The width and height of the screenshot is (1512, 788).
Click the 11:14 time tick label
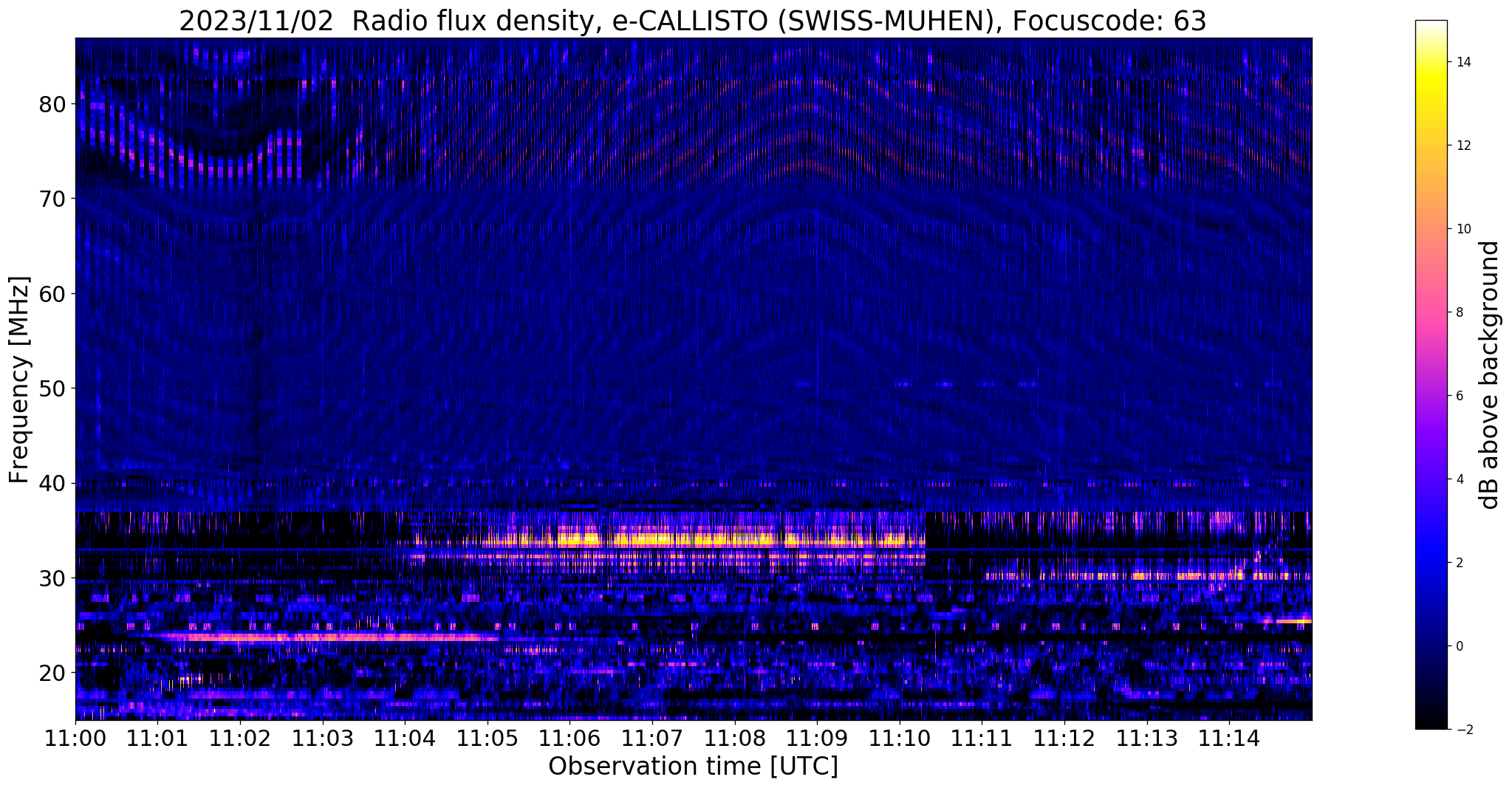coord(1229,738)
